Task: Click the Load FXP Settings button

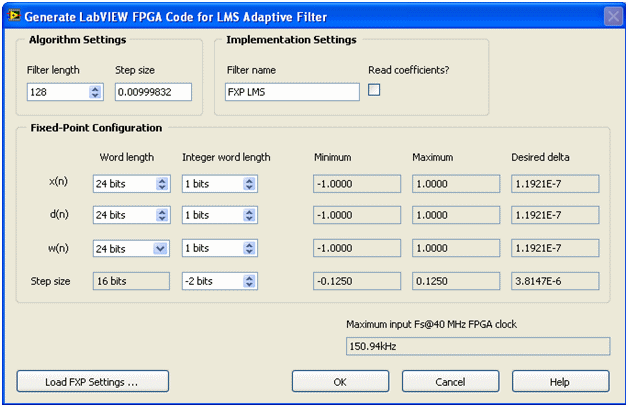Action: (93, 381)
